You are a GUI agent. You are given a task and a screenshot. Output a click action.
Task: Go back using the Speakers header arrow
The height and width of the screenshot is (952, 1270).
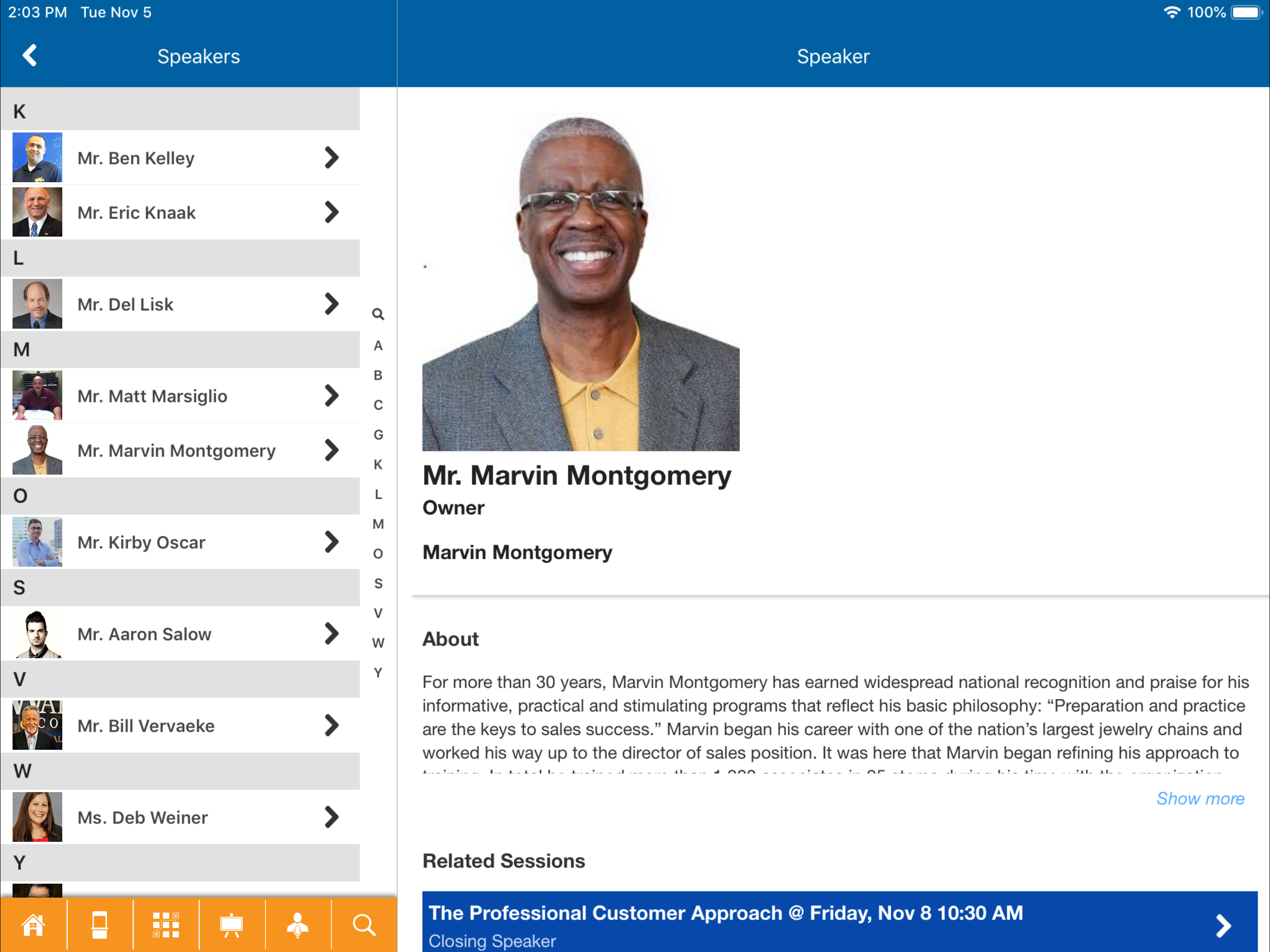[x=30, y=56]
